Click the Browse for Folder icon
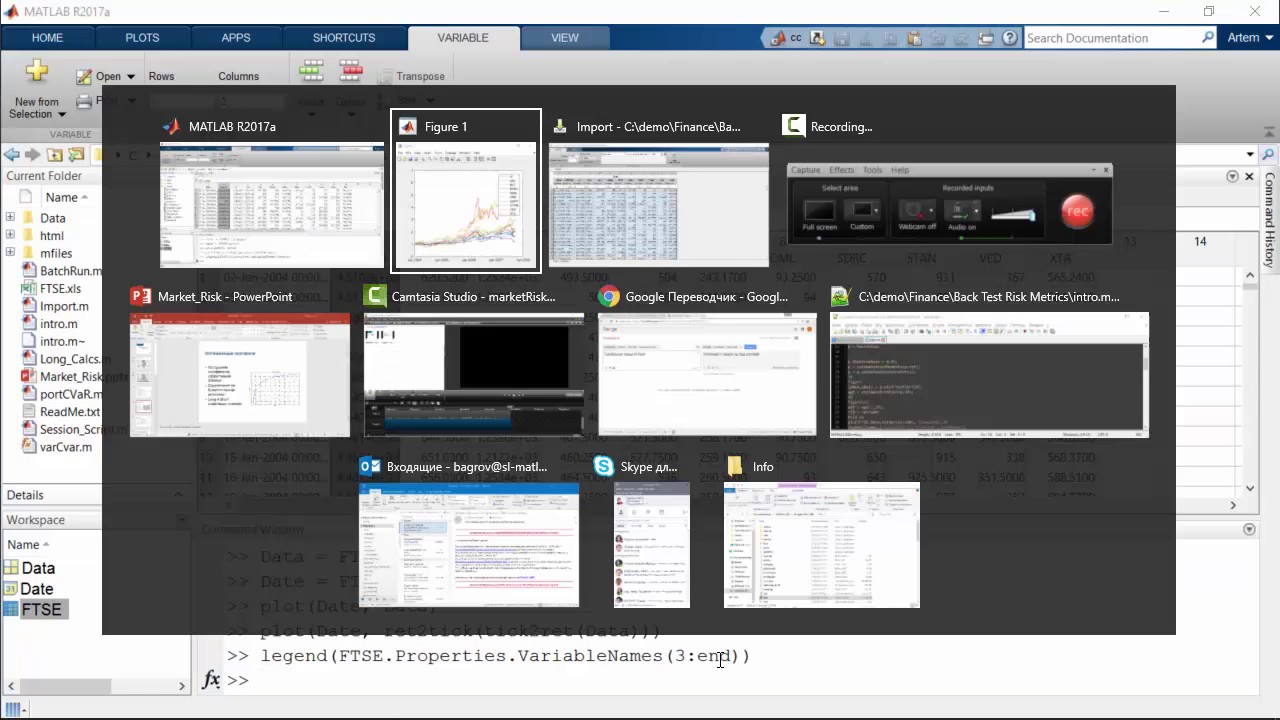The height and width of the screenshot is (720, 1280). [x=76, y=155]
